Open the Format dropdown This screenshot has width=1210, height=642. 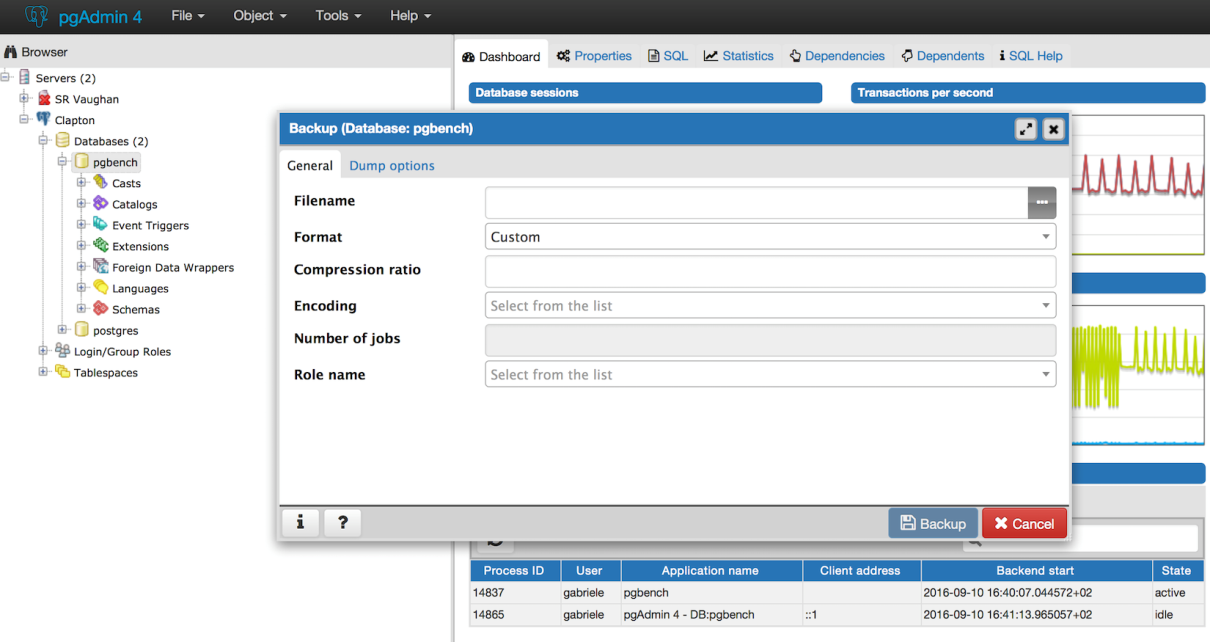click(x=770, y=237)
